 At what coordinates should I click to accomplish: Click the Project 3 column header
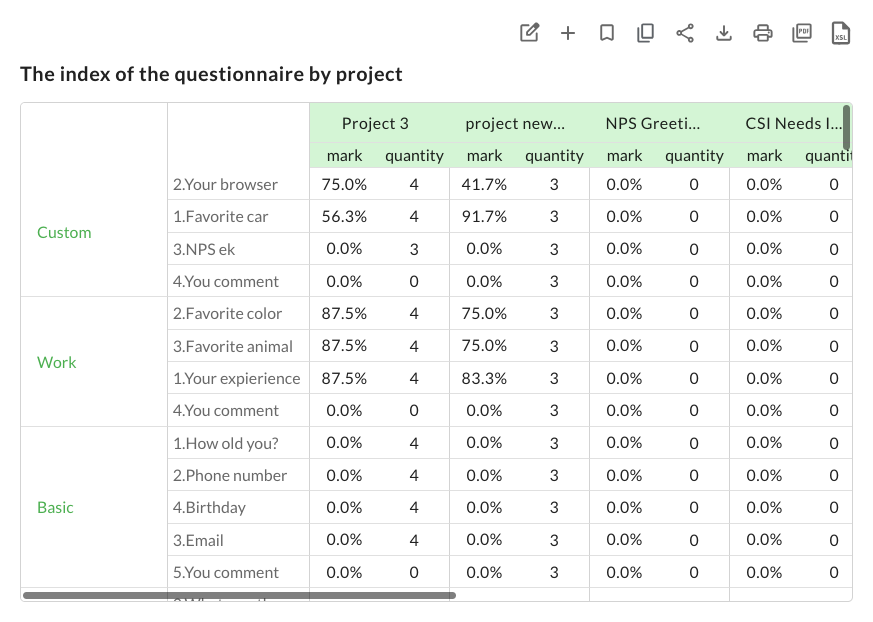[375, 123]
